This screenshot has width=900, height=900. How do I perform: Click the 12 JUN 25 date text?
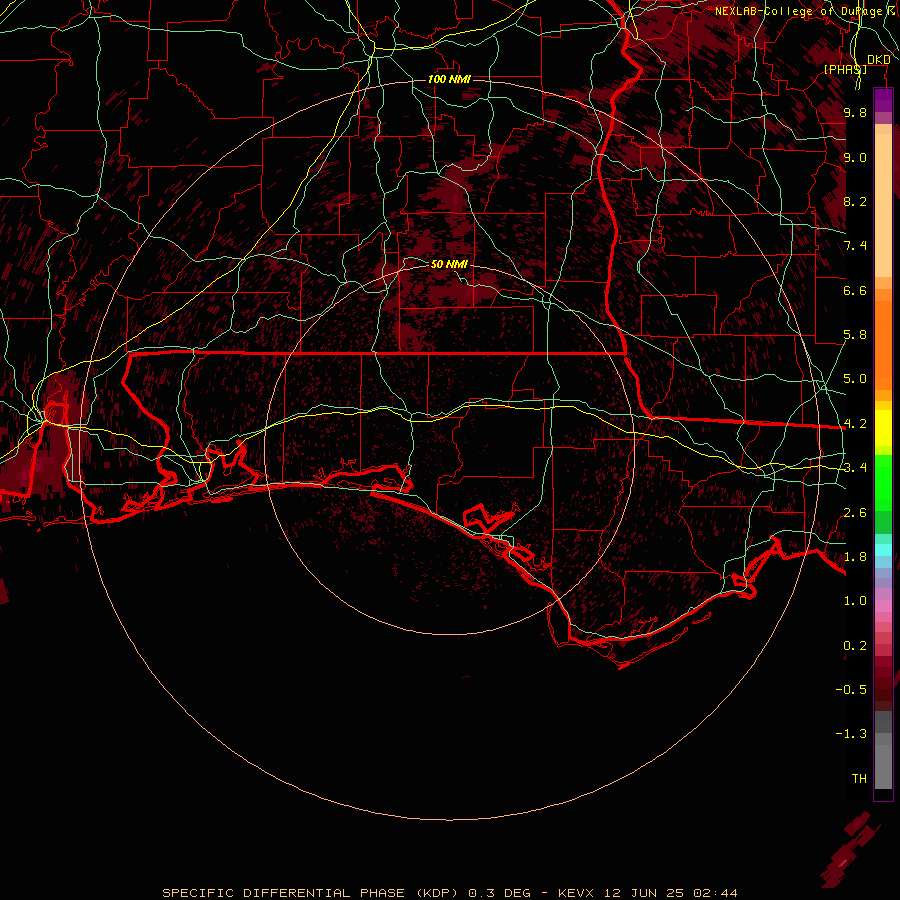[644, 893]
